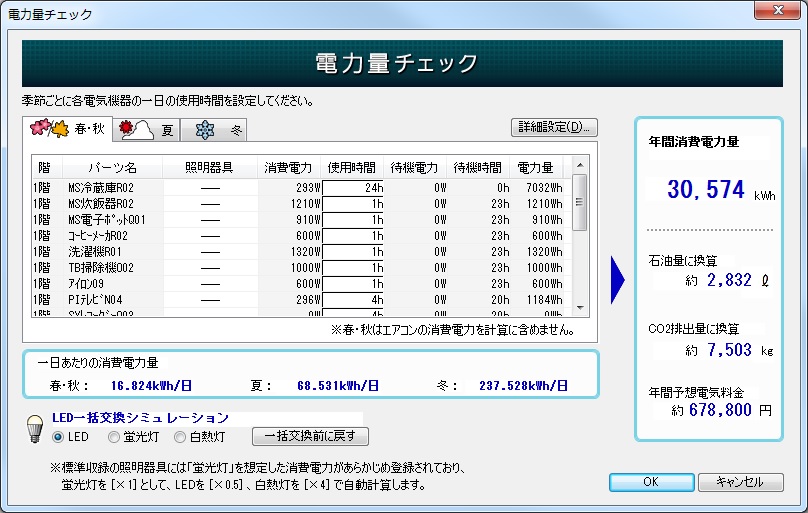Click the cherry blossom and maple leaf icon
Viewport: 808px width, 513px height.
49,128
